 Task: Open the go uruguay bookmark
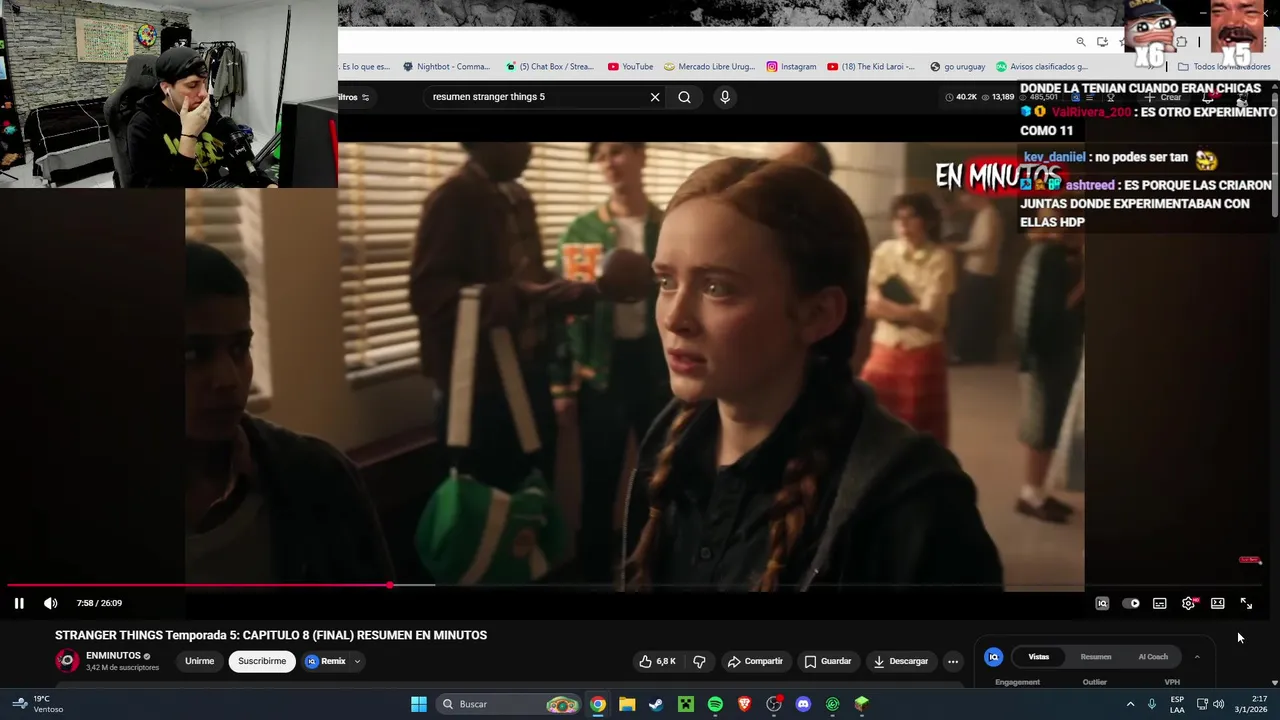click(x=958, y=67)
